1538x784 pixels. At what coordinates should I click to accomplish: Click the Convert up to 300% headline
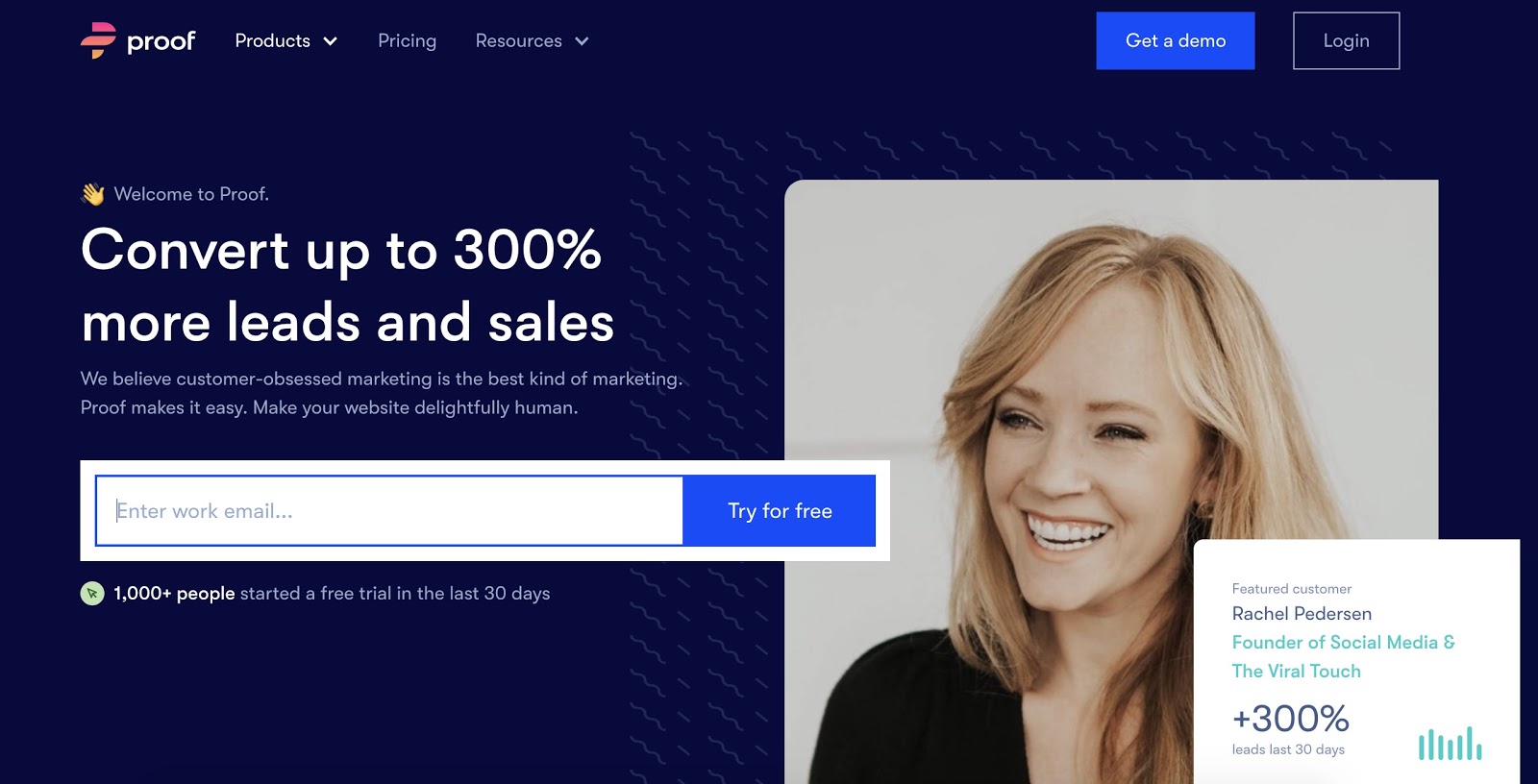(347, 285)
